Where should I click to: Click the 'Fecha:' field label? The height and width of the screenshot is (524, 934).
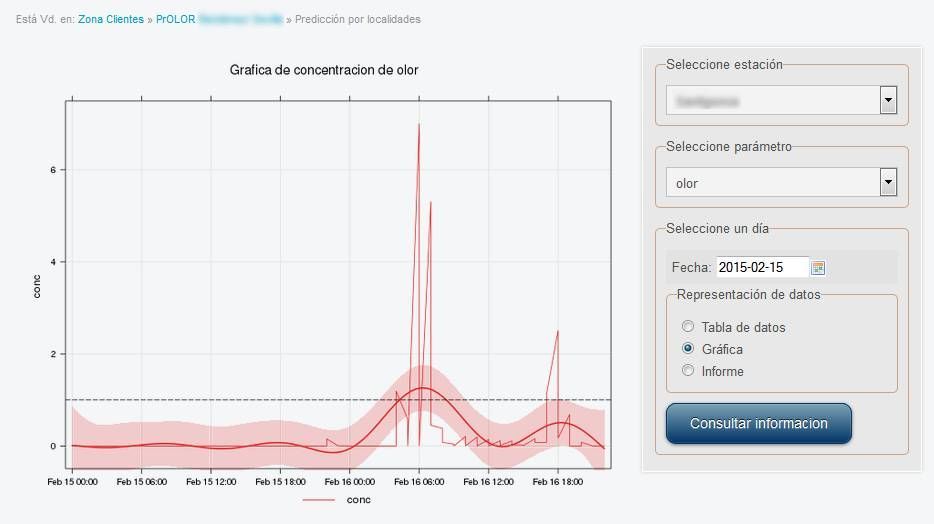pyautogui.click(x=691, y=267)
